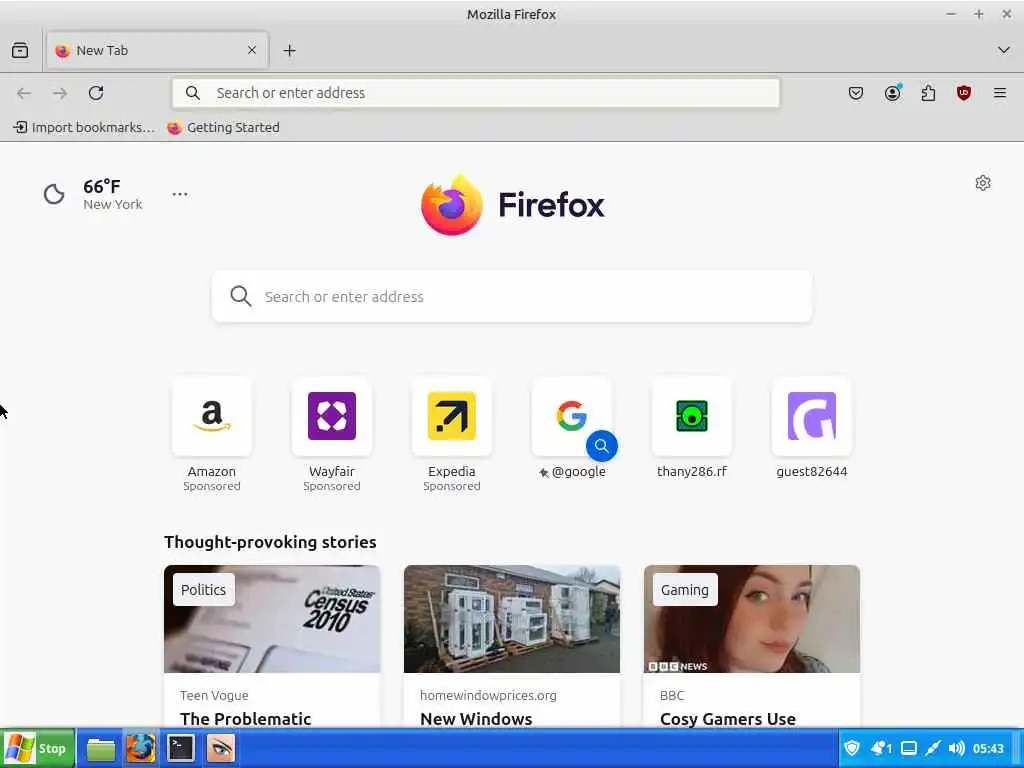Click Import bookmarks bookmark item
1024x768 pixels.
(x=84, y=127)
